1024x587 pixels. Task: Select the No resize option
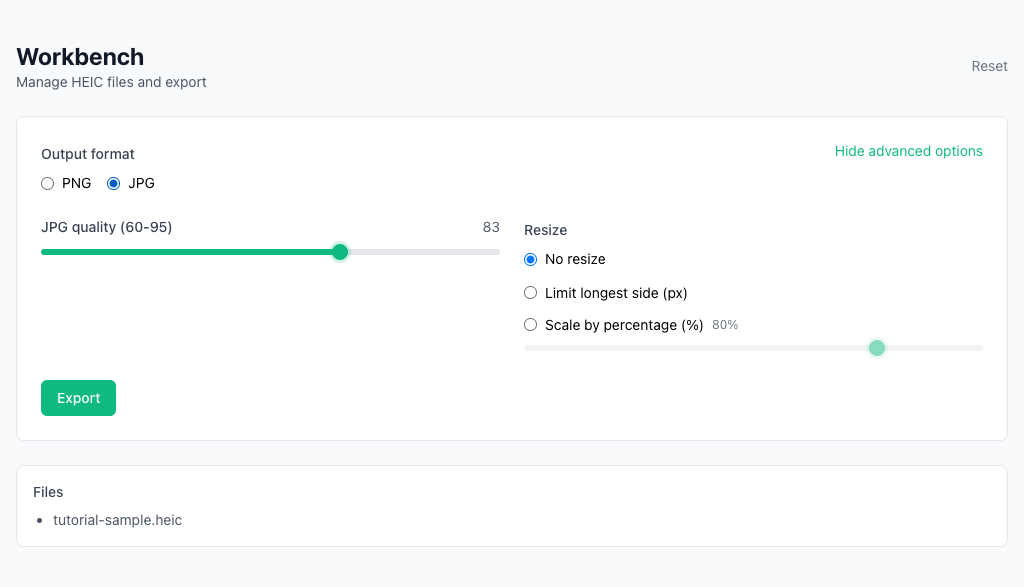531,260
